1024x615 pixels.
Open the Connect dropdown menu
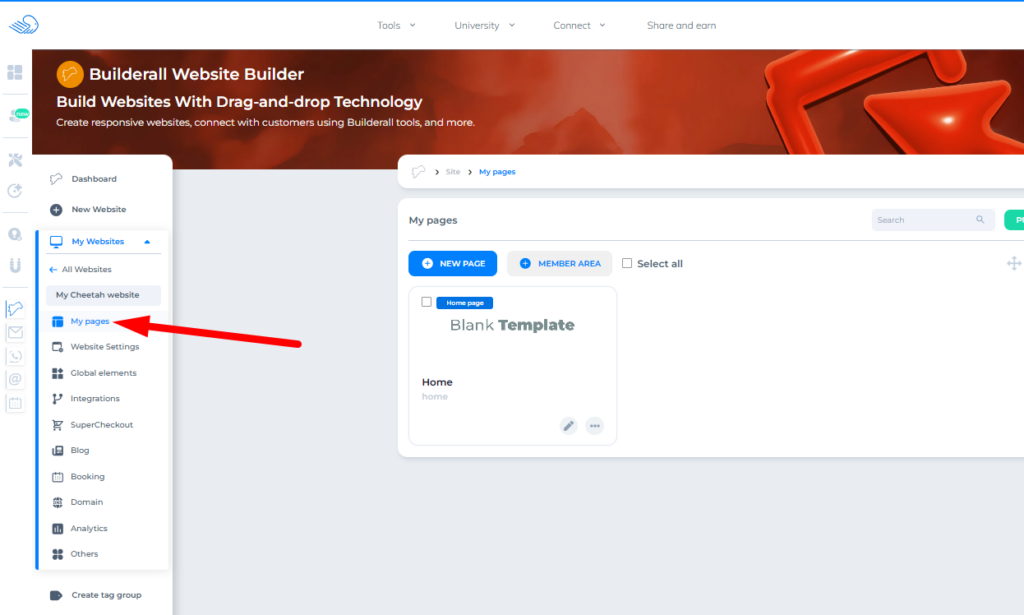tap(579, 25)
